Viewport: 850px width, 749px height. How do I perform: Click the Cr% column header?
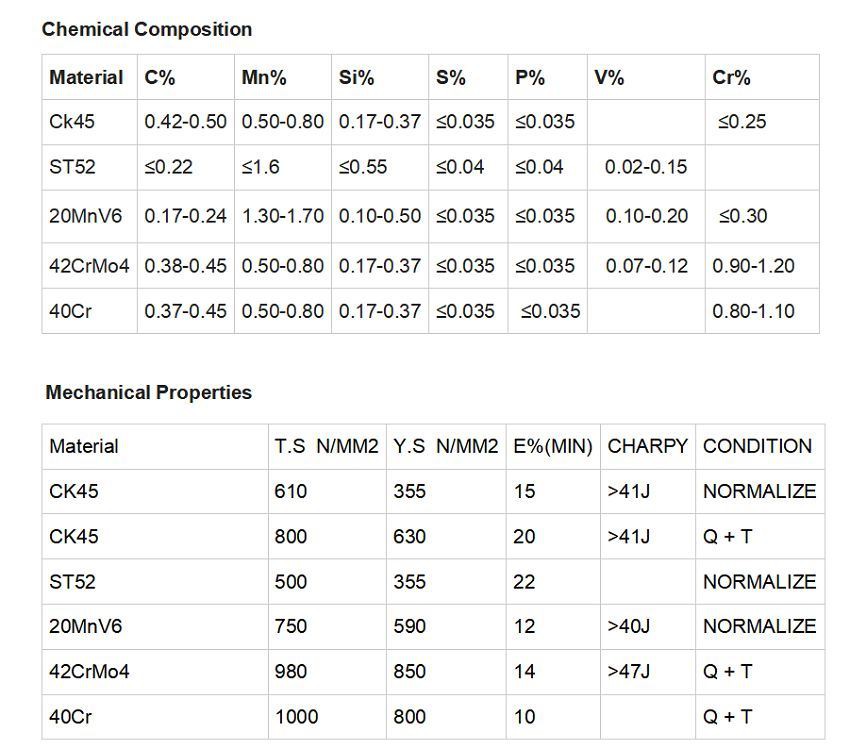(731, 77)
